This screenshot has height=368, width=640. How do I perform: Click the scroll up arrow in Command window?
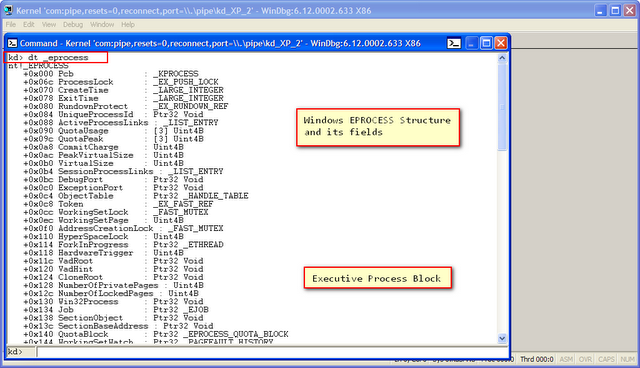pos(502,58)
